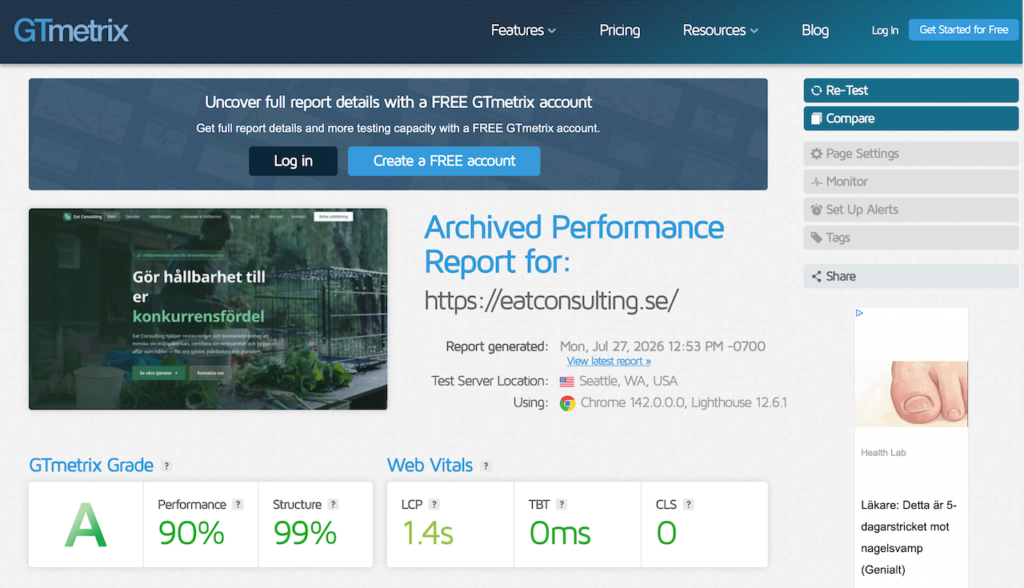Click the 0ms TBT value
This screenshot has height=588, width=1024.
tap(560, 533)
